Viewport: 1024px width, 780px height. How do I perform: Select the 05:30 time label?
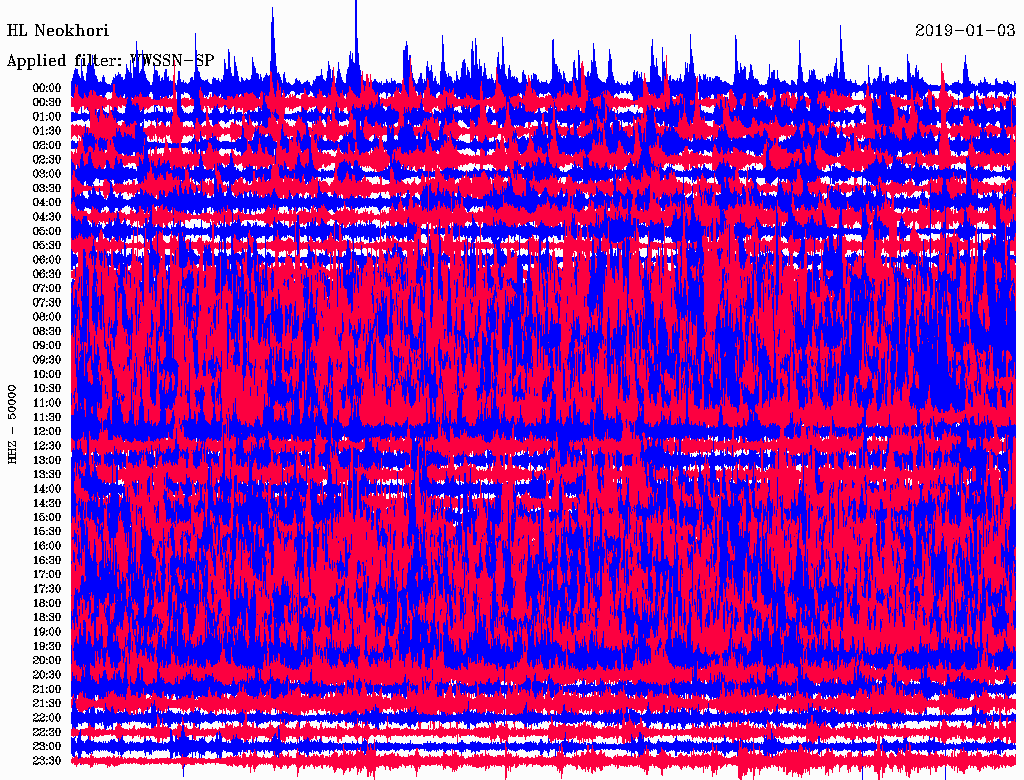coord(46,245)
